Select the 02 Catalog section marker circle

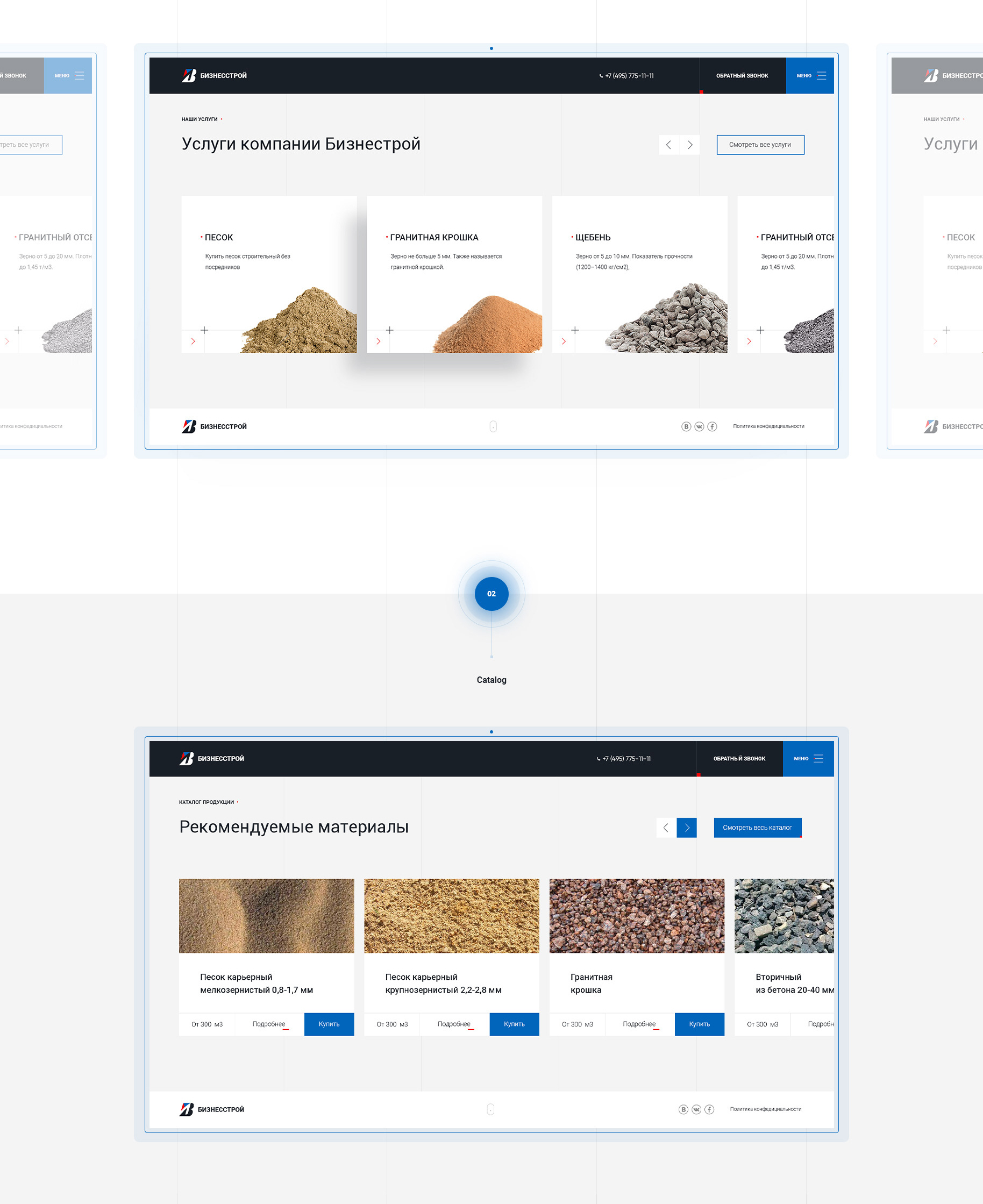pyautogui.click(x=491, y=594)
